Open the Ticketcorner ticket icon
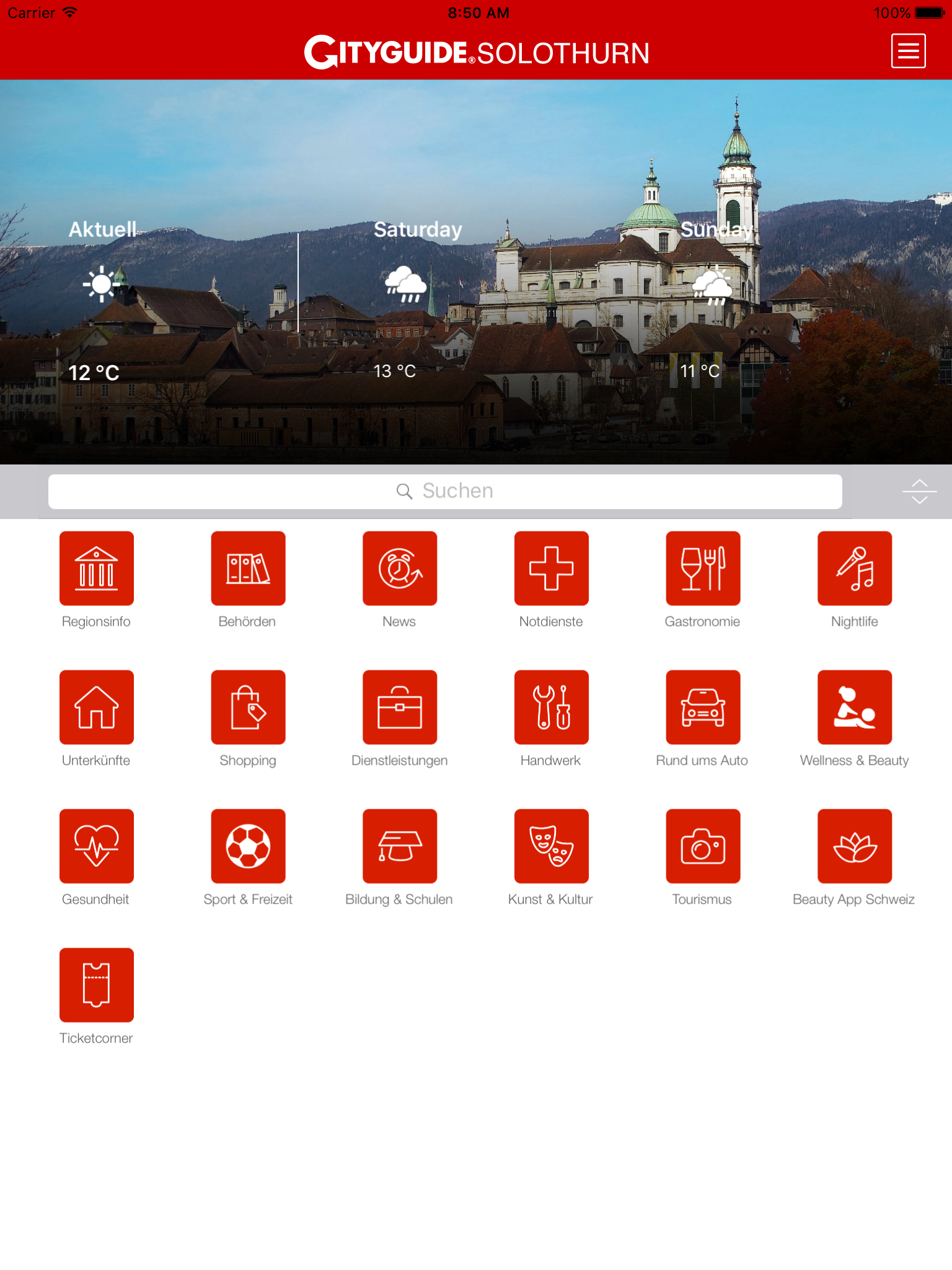Viewport: 952px width, 1270px height. [x=96, y=985]
